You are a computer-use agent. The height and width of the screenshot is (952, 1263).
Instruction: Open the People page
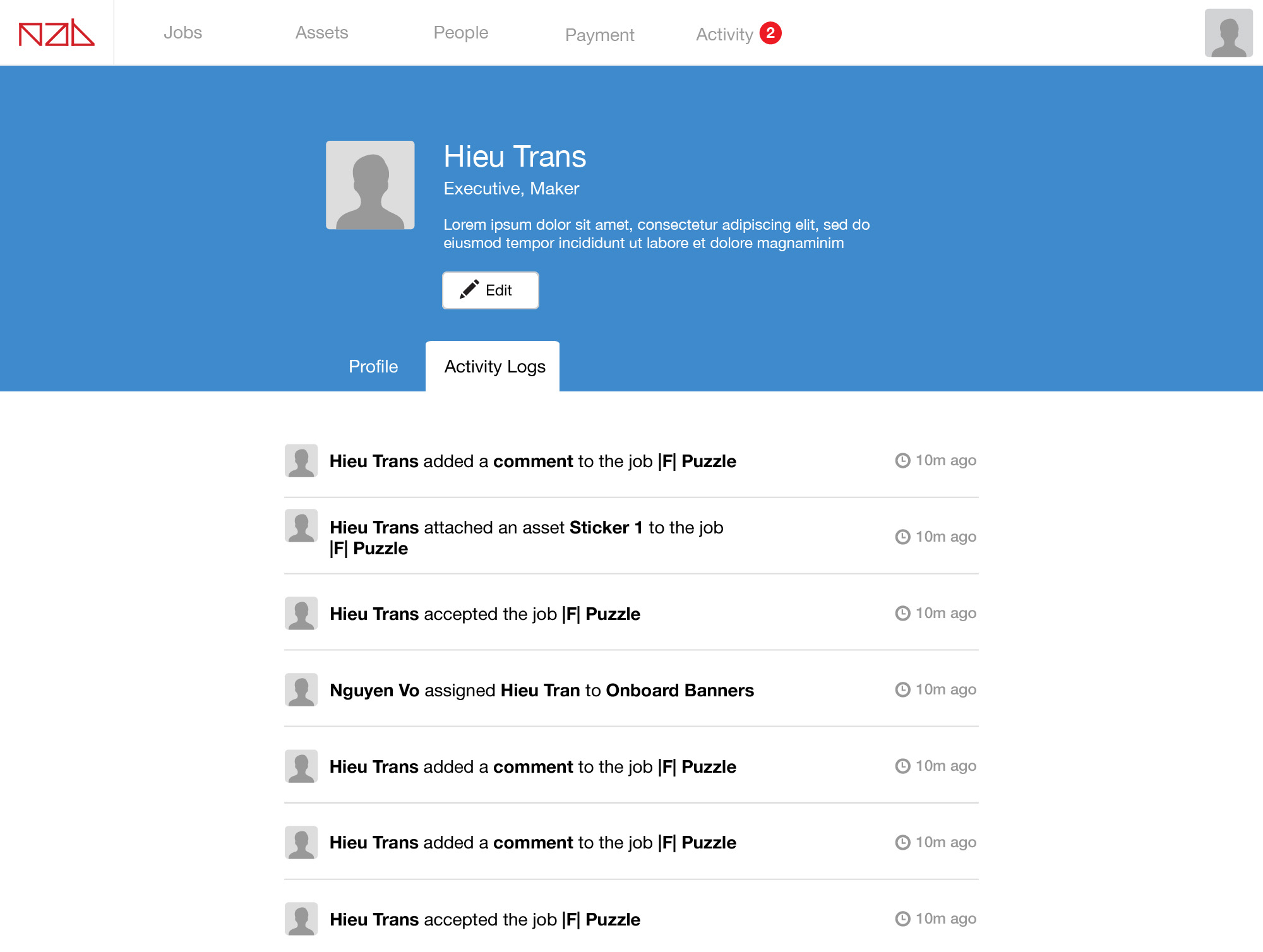tap(460, 33)
